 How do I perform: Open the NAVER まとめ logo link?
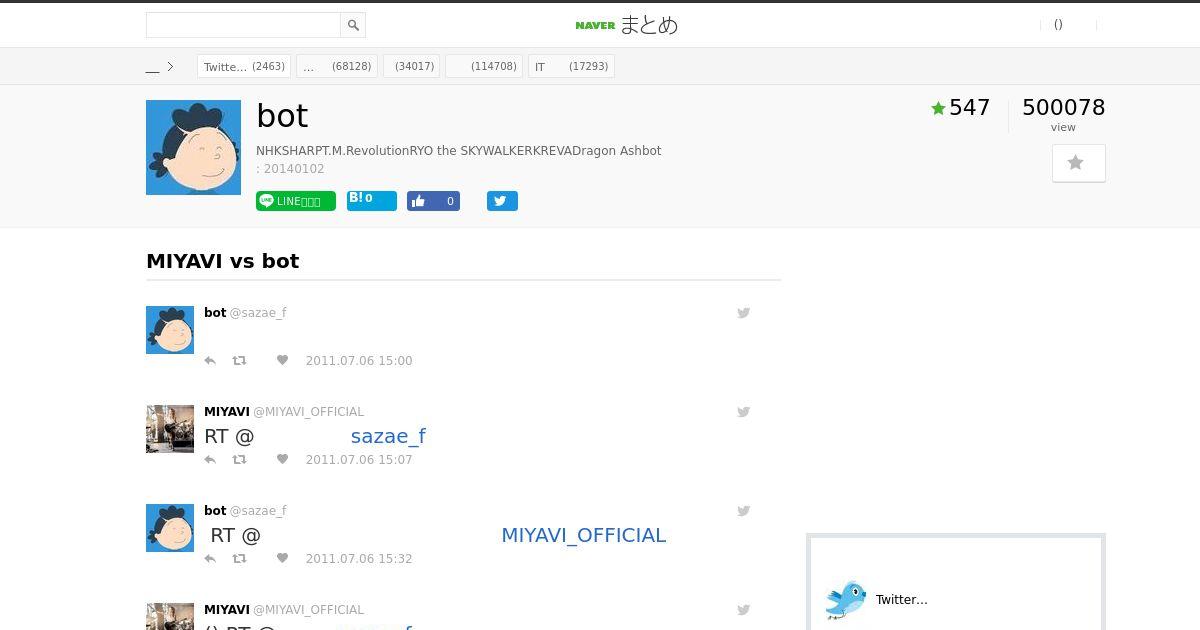pos(627,25)
